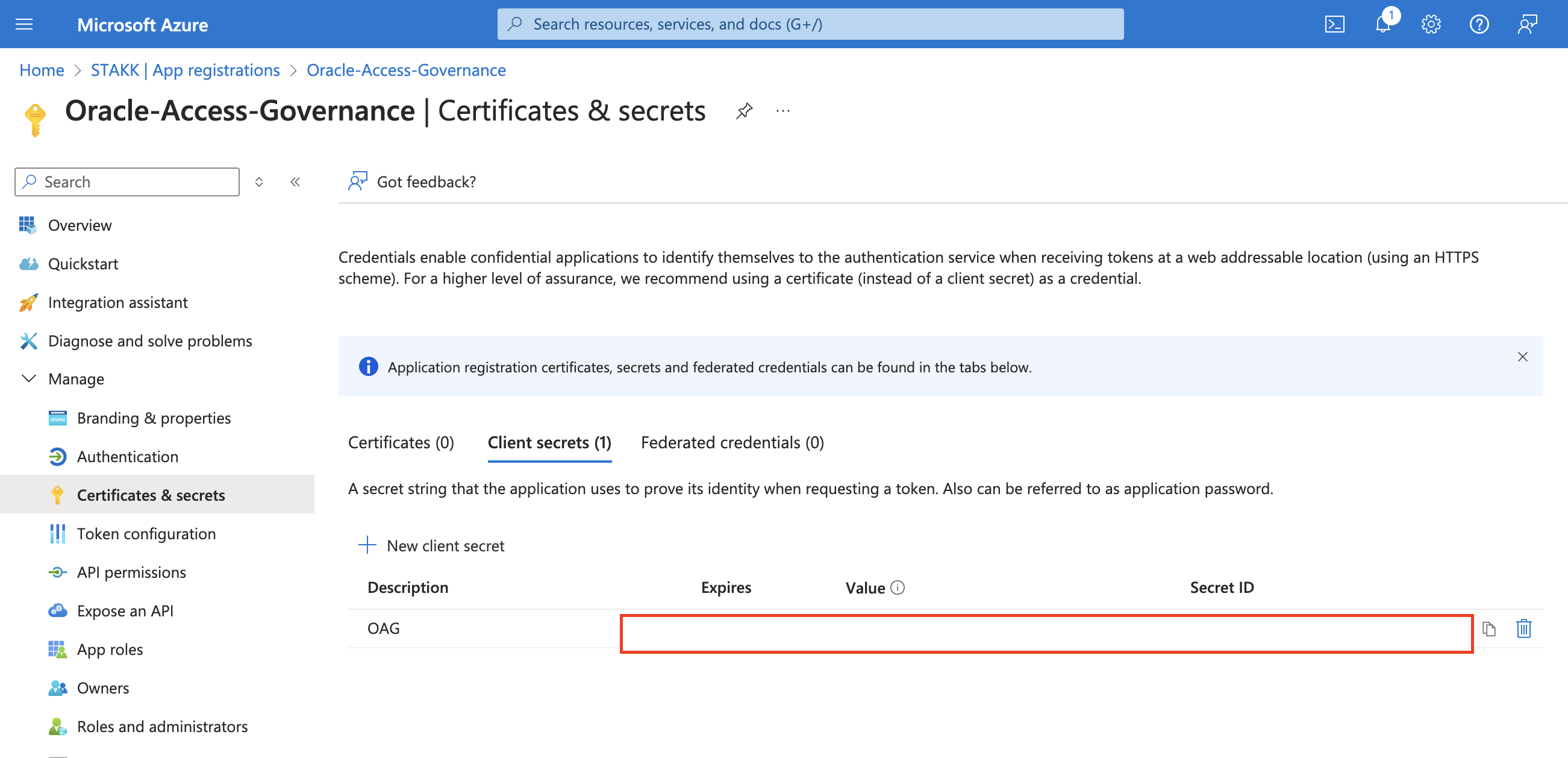Image resolution: width=1568 pixels, height=758 pixels.
Task: Click the Microsoft Azure logo text
Action: click(142, 24)
